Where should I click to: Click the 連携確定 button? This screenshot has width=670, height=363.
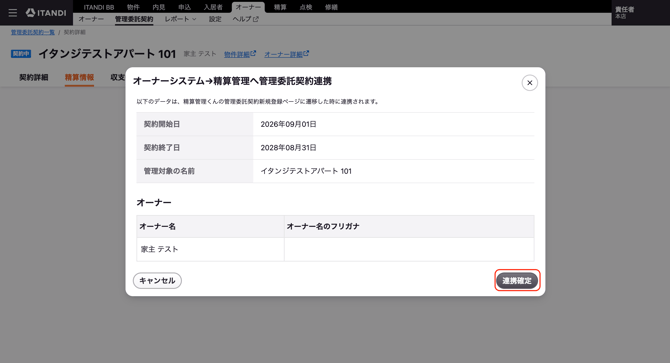coord(517,281)
